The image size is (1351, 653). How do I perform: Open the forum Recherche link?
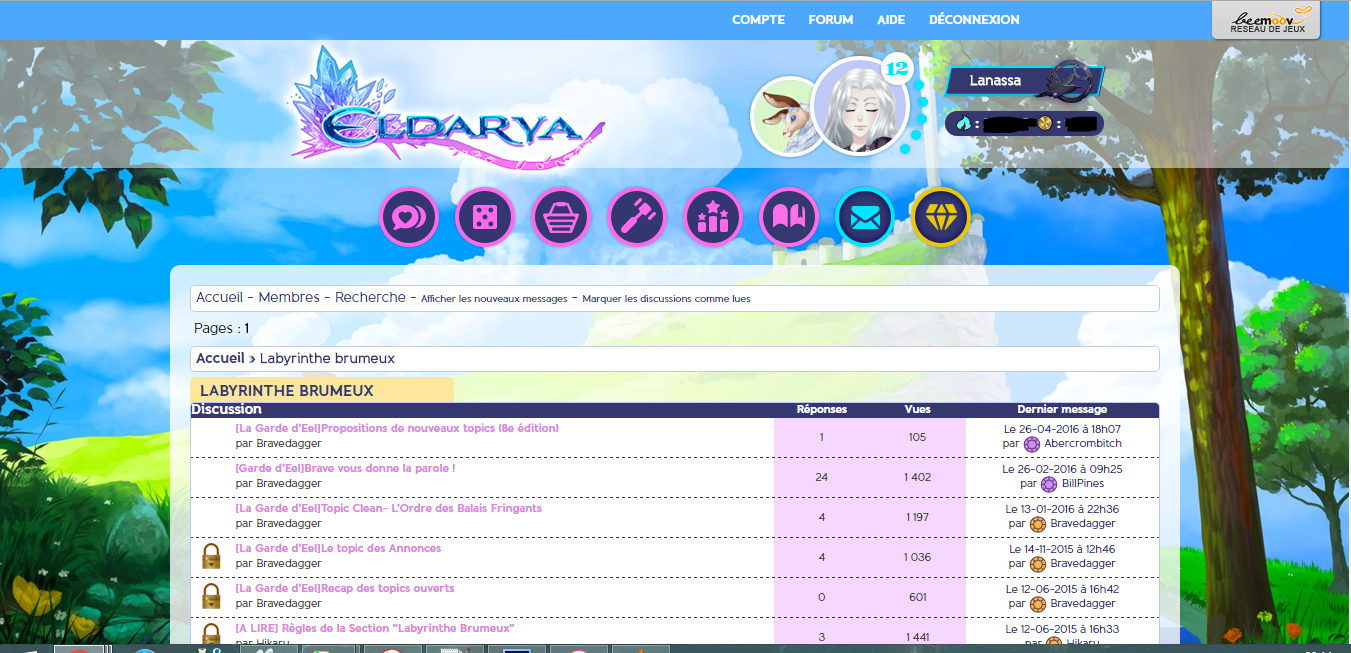tap(370, 298)
